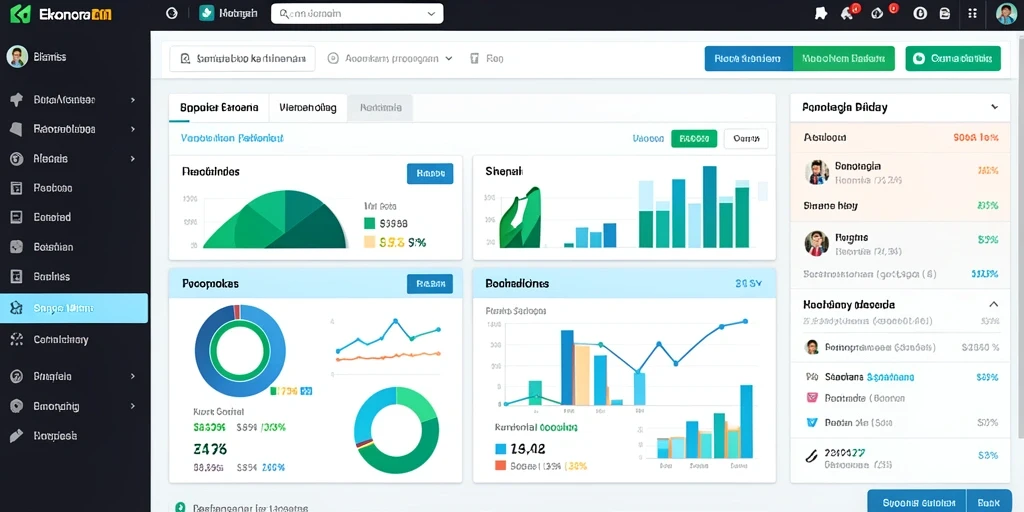
Task: Click the green Ouma button with circle icon
Action: point(953,59)
